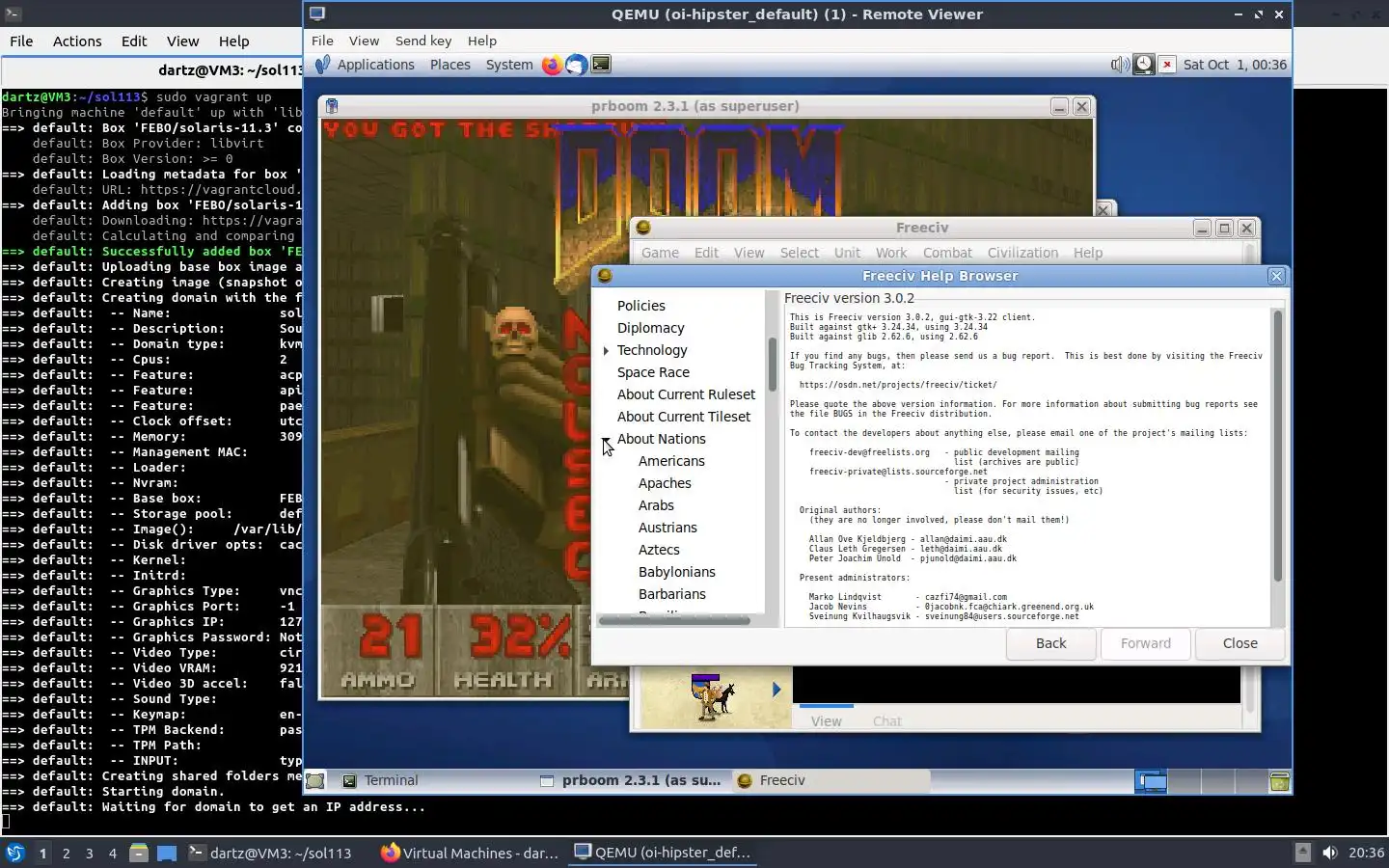Launch terminal icon in the guest top panel

click(601, 65)
